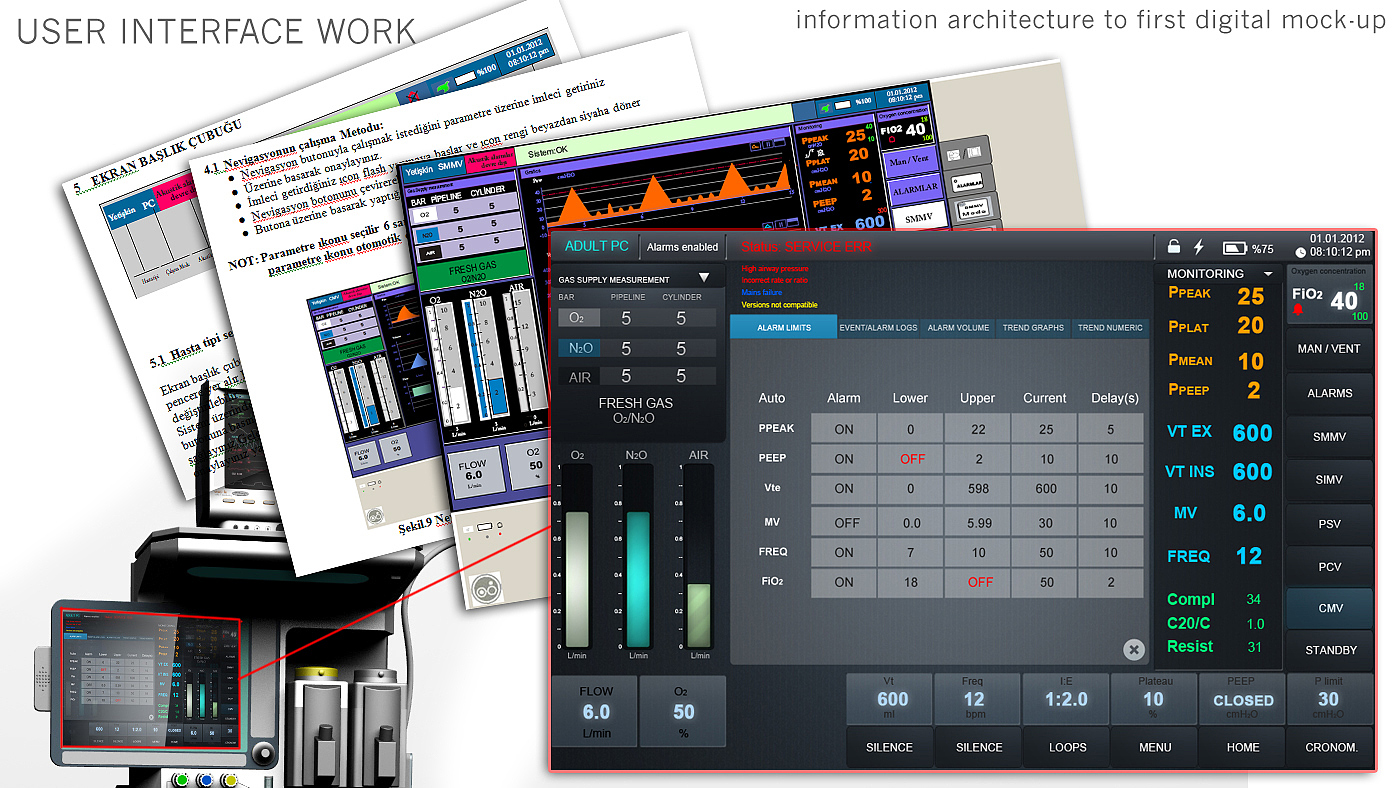
Task: Open the LOOPS button
Action: pyautogui.click(x=1066, y=747)
